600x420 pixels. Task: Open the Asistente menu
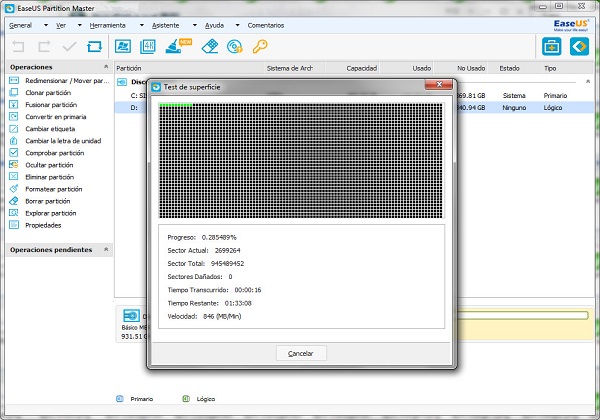pyautogui.click(x=165, y=25)
